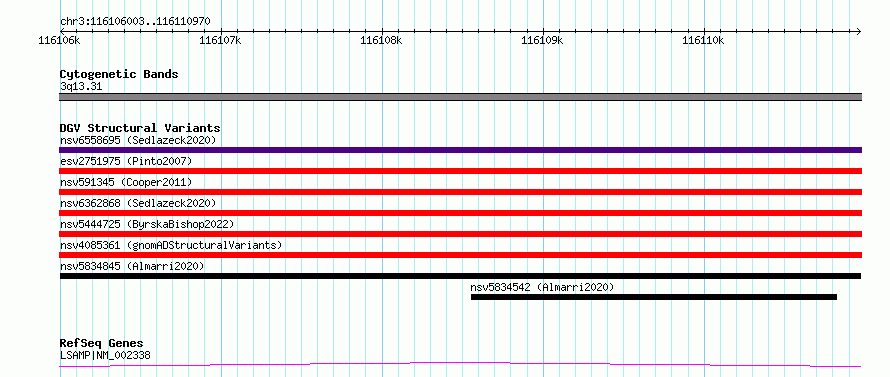Click the nsv5834845 (Almarri2020) label
Image resolution: width=890 pixels, height=377 pixels.
[x=132, y=266]
